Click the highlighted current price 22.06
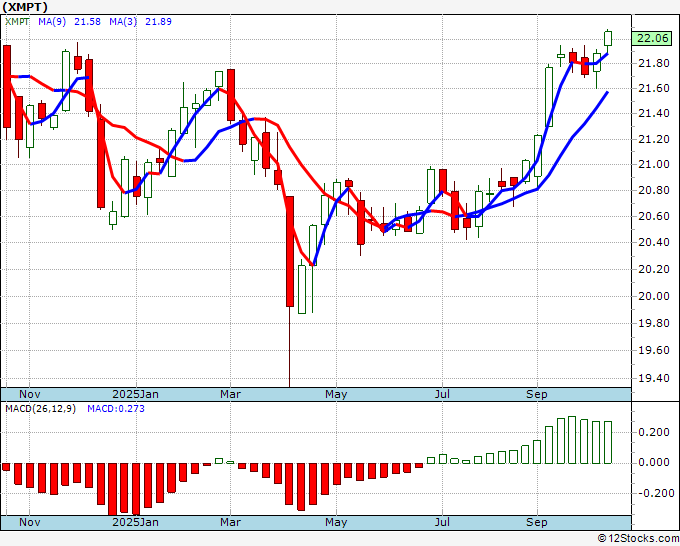This screenshot has width=680, height=546. pyautogui.click(x=653, y=38)
